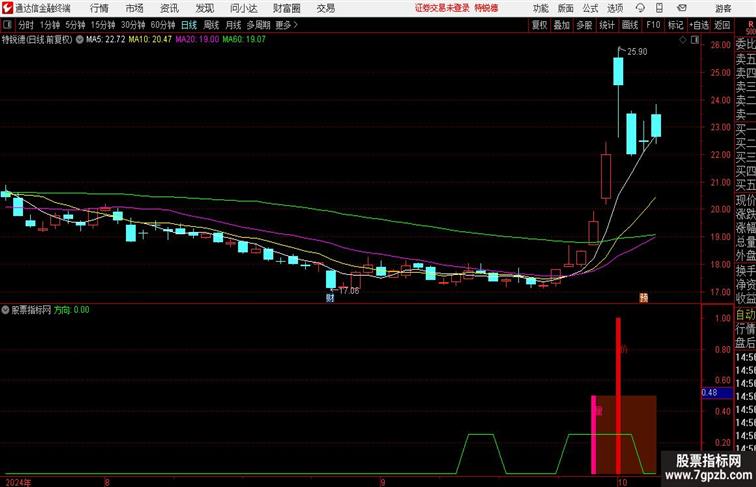Click the 游客 user account label

(723, 8)
